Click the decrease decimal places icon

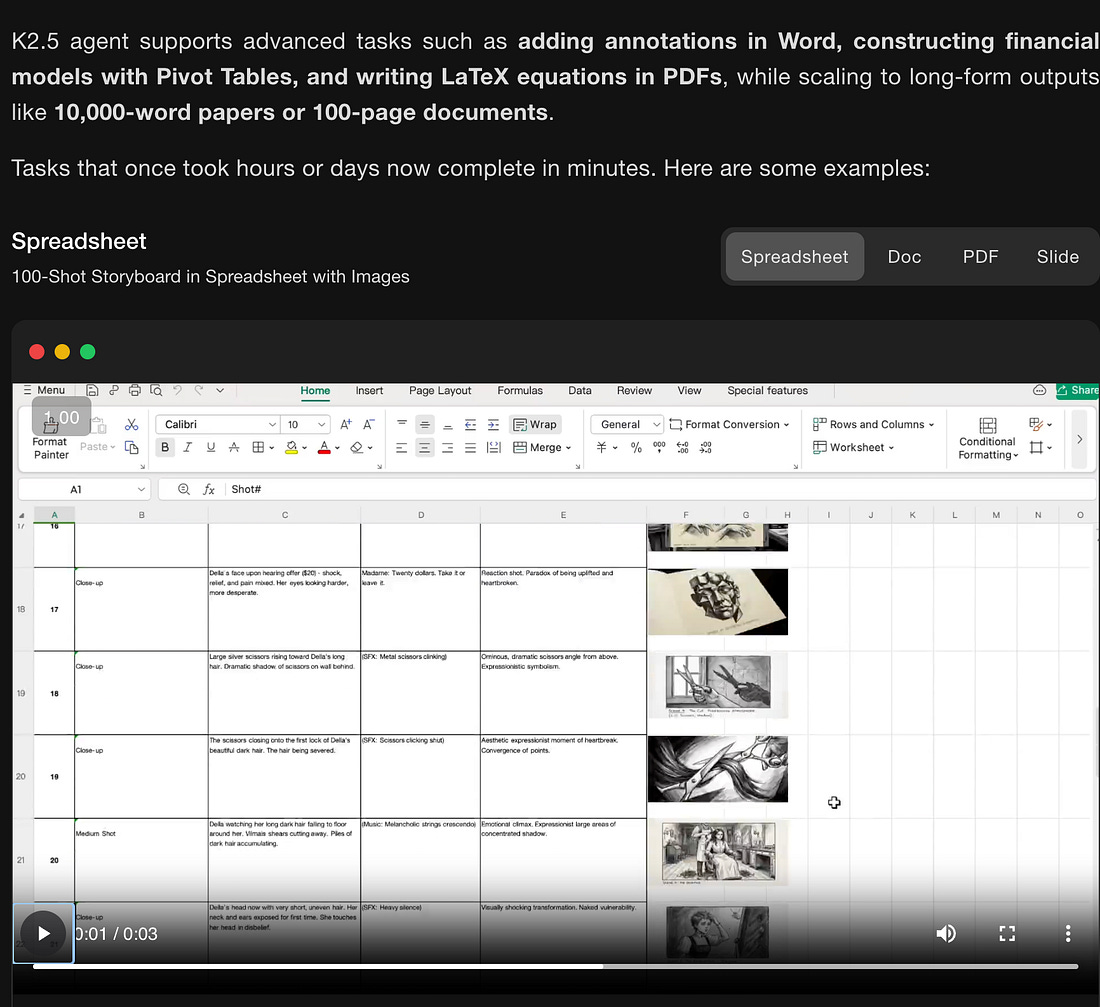click(706, 447)
